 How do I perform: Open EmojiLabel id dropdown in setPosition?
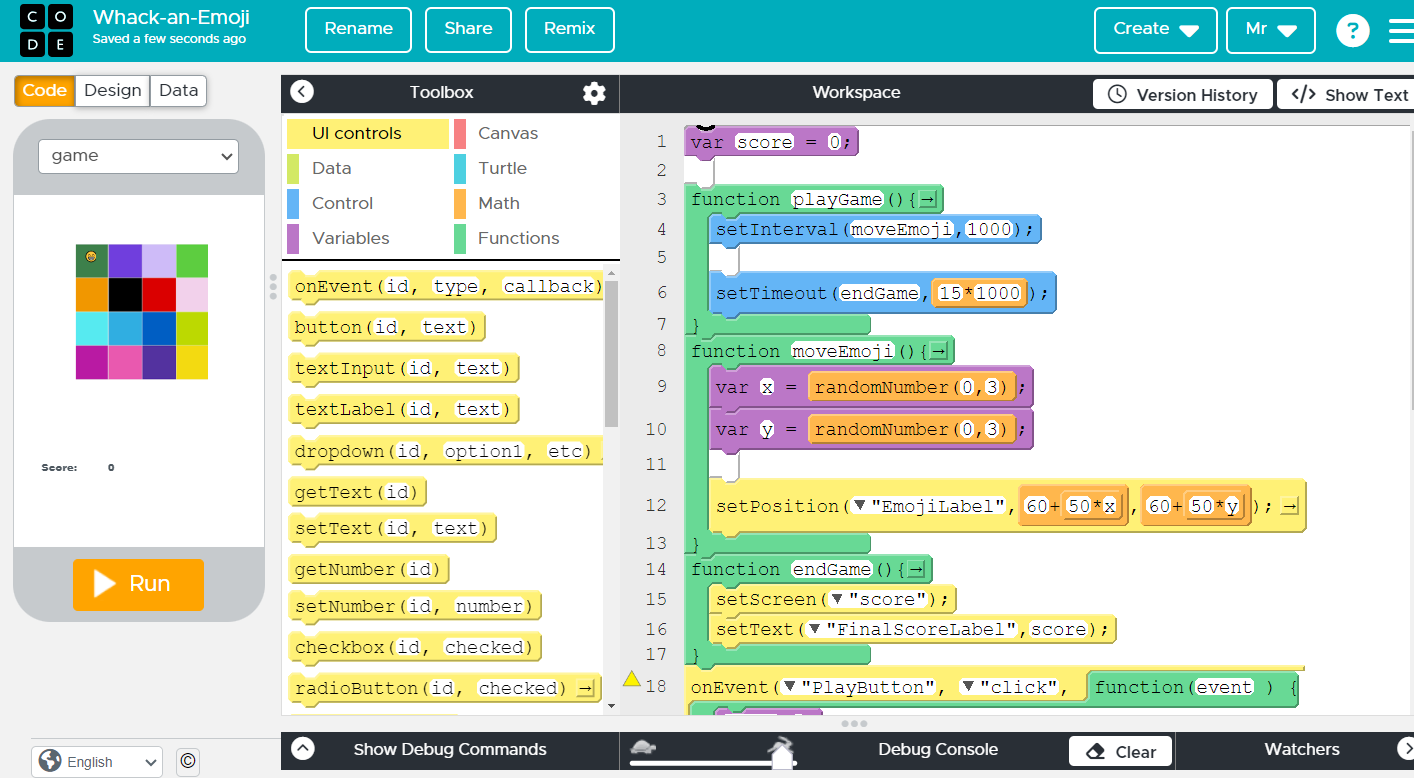click(859, 506)
